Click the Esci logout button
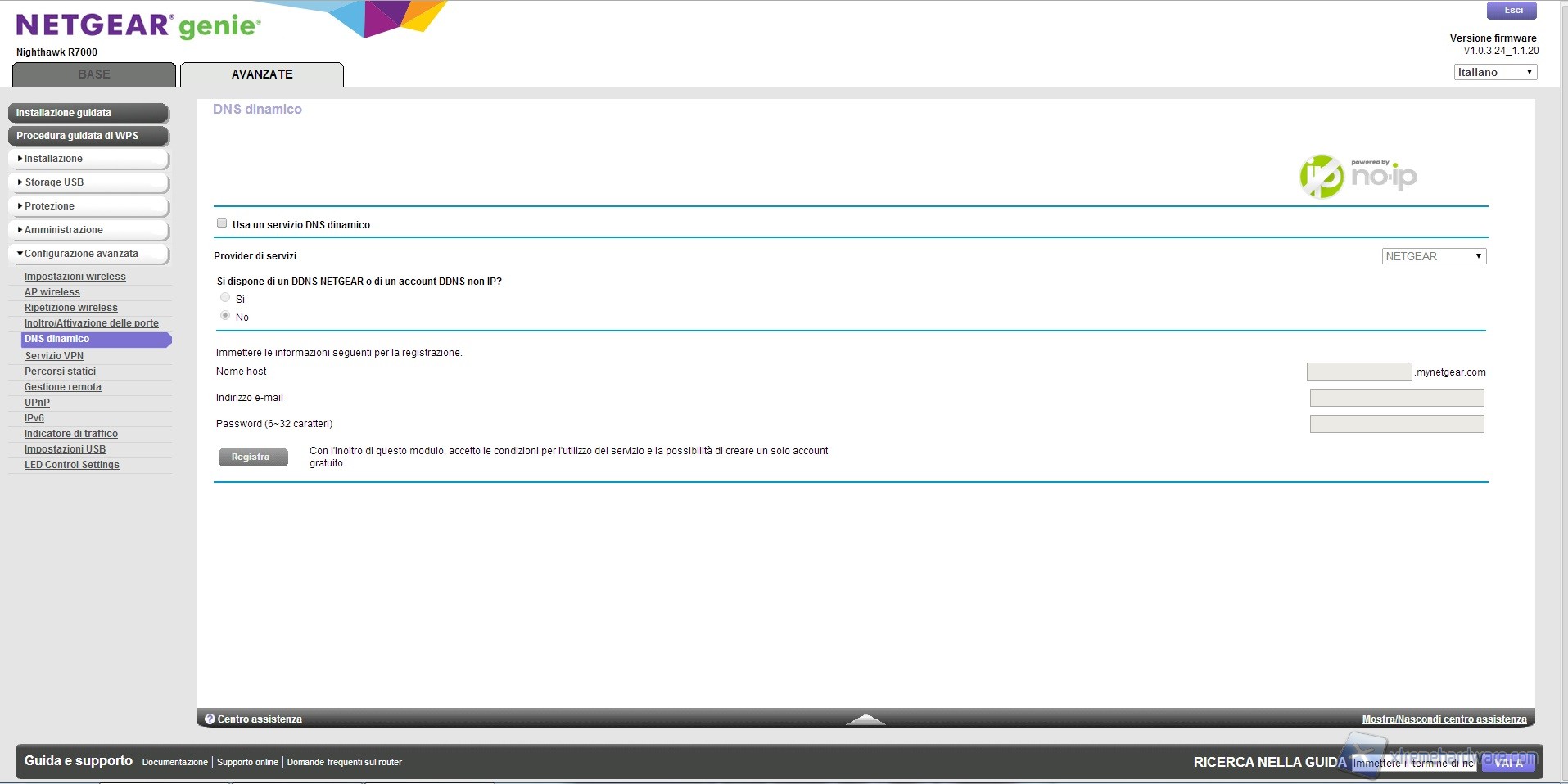Image resolution: width=1568 pixels, height=784 pixels. 1512,11
